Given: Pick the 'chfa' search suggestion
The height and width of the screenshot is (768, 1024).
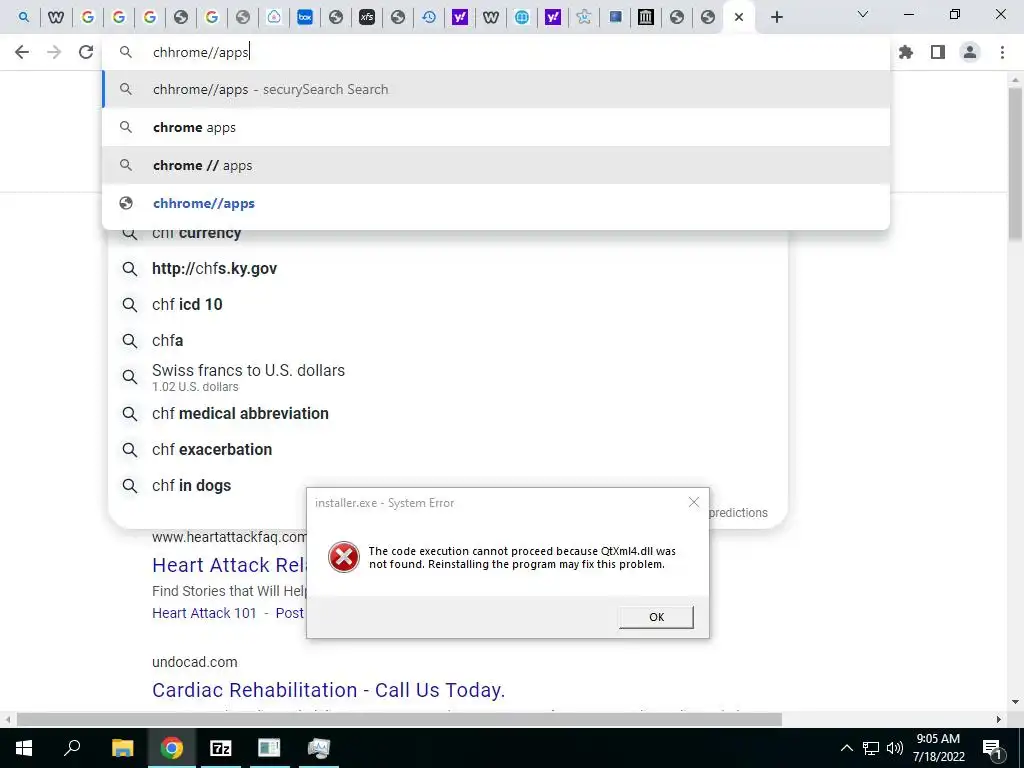Looking at the screenshot, I should tap(167, 341).
